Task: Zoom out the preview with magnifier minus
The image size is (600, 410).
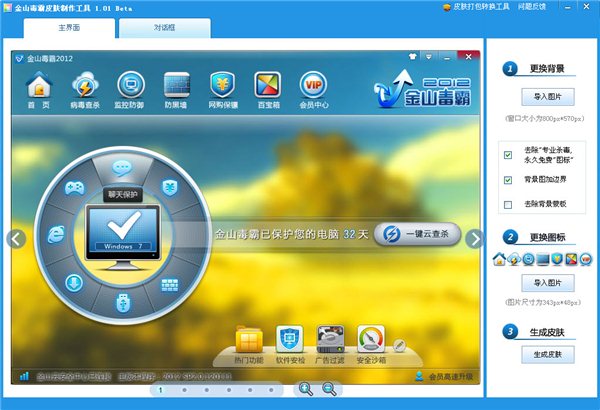Action: pos(329,389)
